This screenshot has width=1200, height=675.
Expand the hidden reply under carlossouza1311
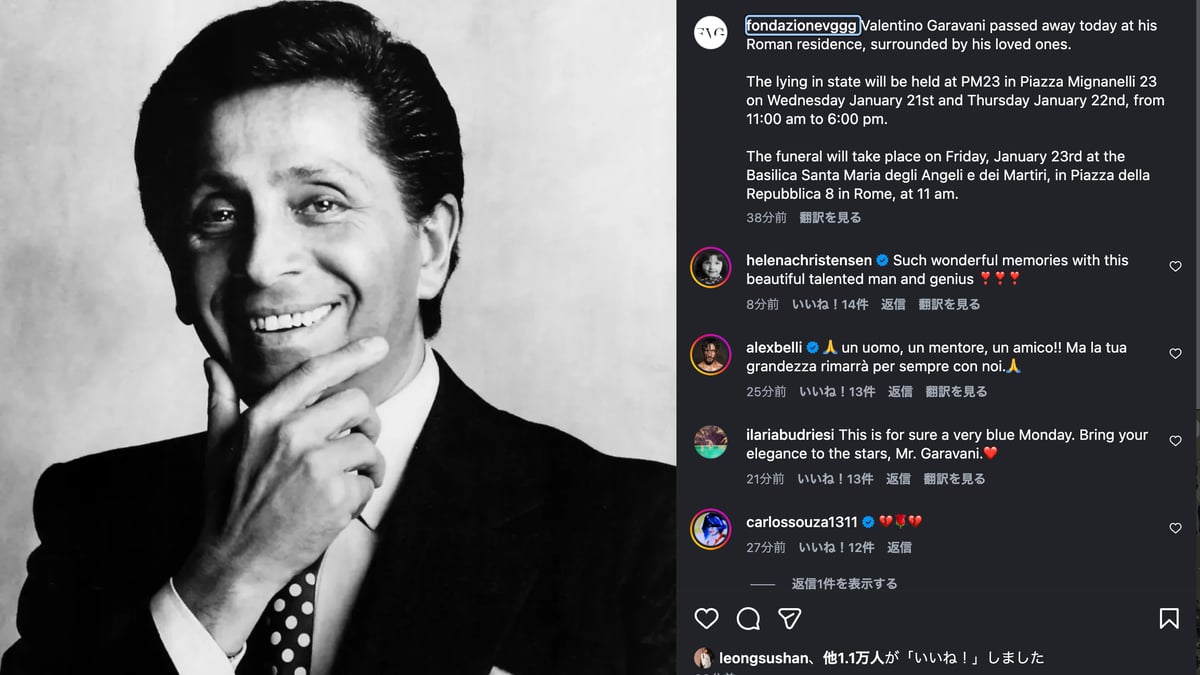(845, 584)
